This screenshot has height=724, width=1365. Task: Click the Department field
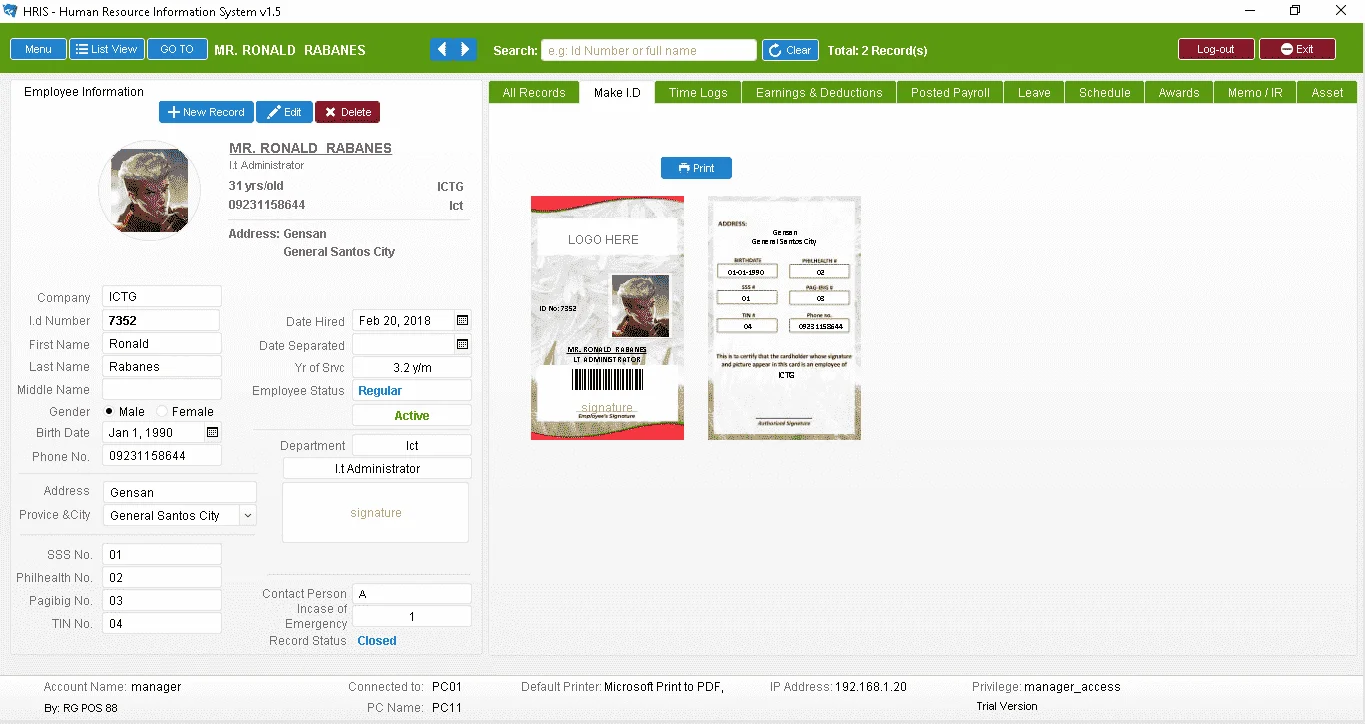[411, 446]
